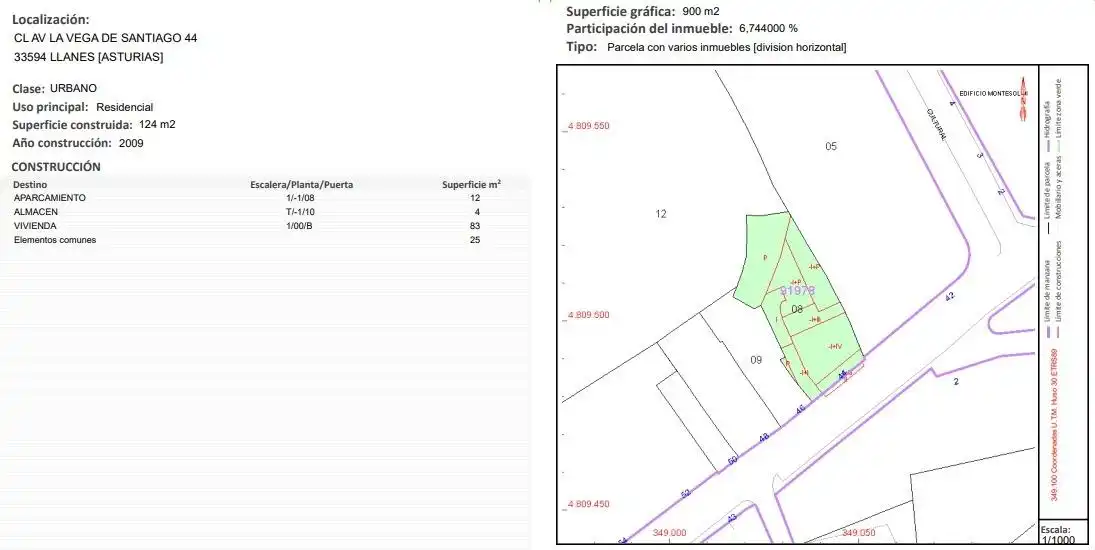Click the 'T/-1/10' location cell
The width and height of the screenshot is (1095, 550).
[x=300, y=212]
